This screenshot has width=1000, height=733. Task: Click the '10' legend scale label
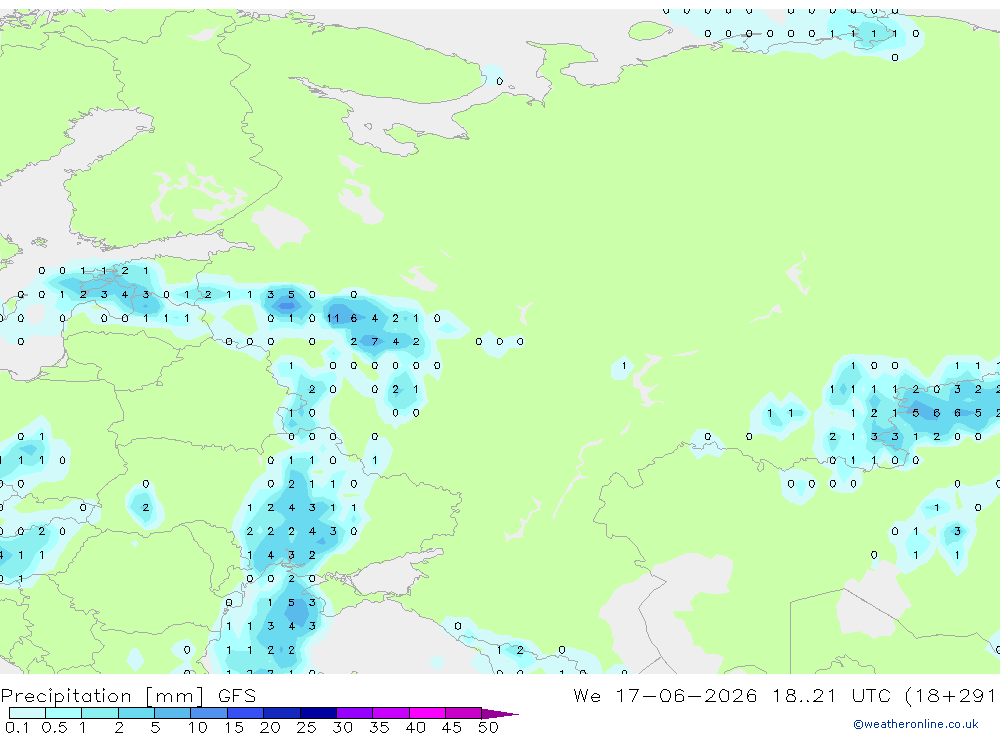[x=198, y=727]
